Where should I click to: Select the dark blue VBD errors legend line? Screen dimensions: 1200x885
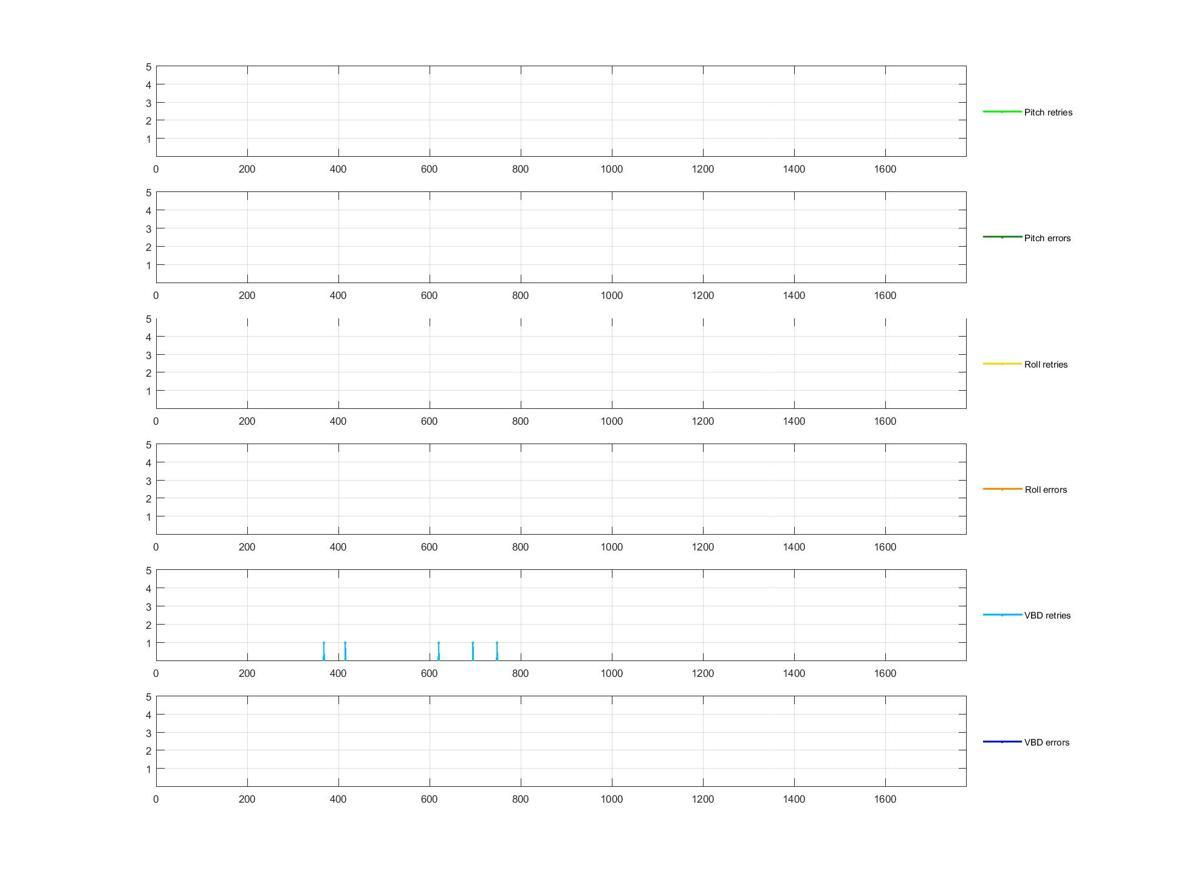(1002, 741)
